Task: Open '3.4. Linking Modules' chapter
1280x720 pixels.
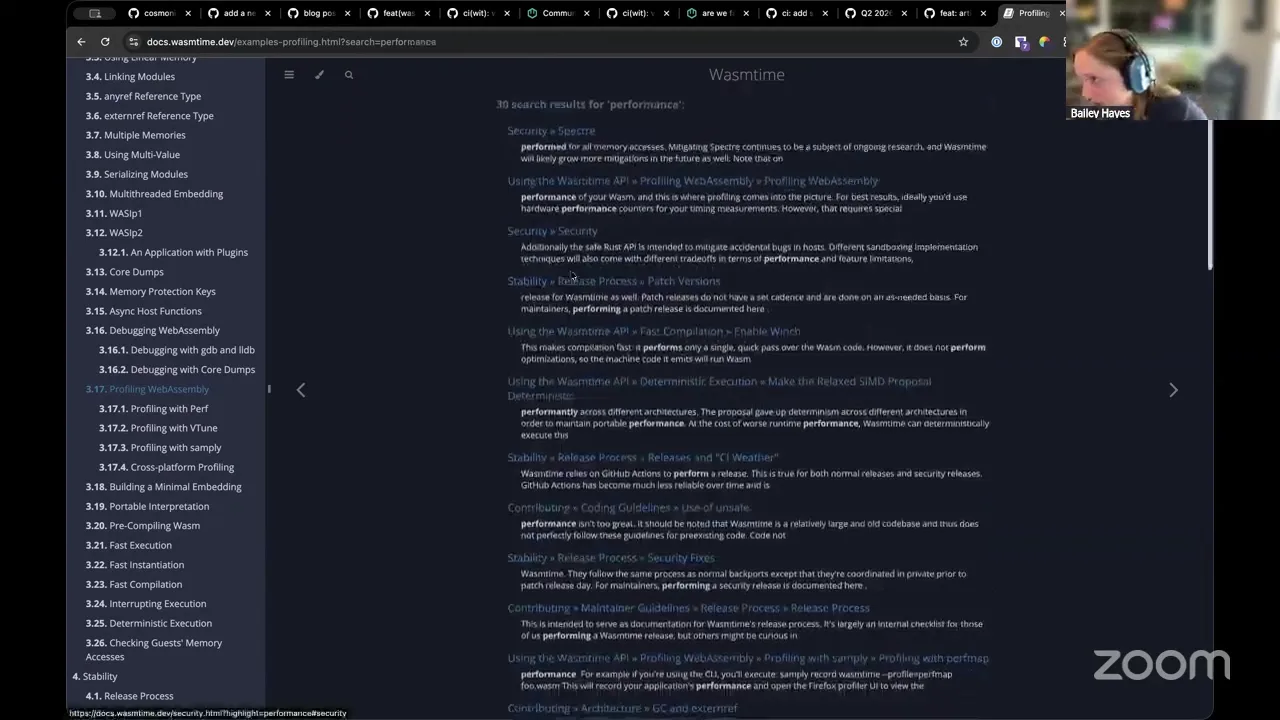Action: point(130,77)
